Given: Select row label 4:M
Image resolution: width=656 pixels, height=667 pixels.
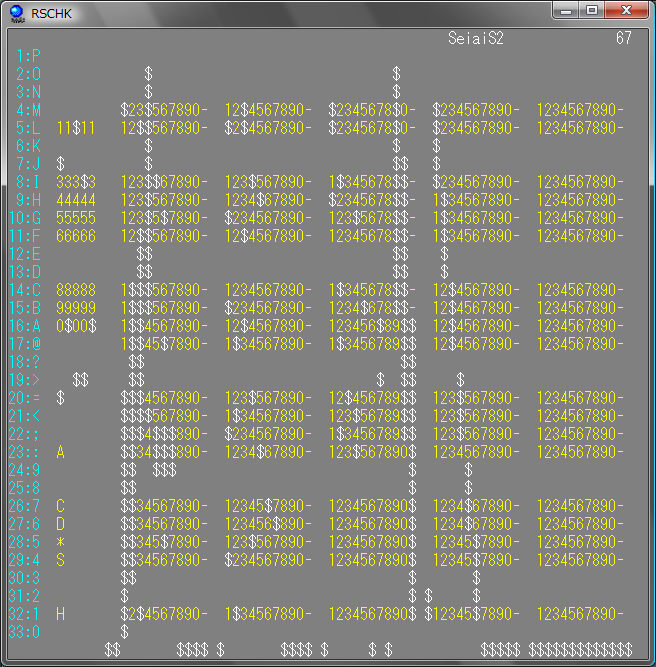Looking at the screenshot, I should pos(28,110).
